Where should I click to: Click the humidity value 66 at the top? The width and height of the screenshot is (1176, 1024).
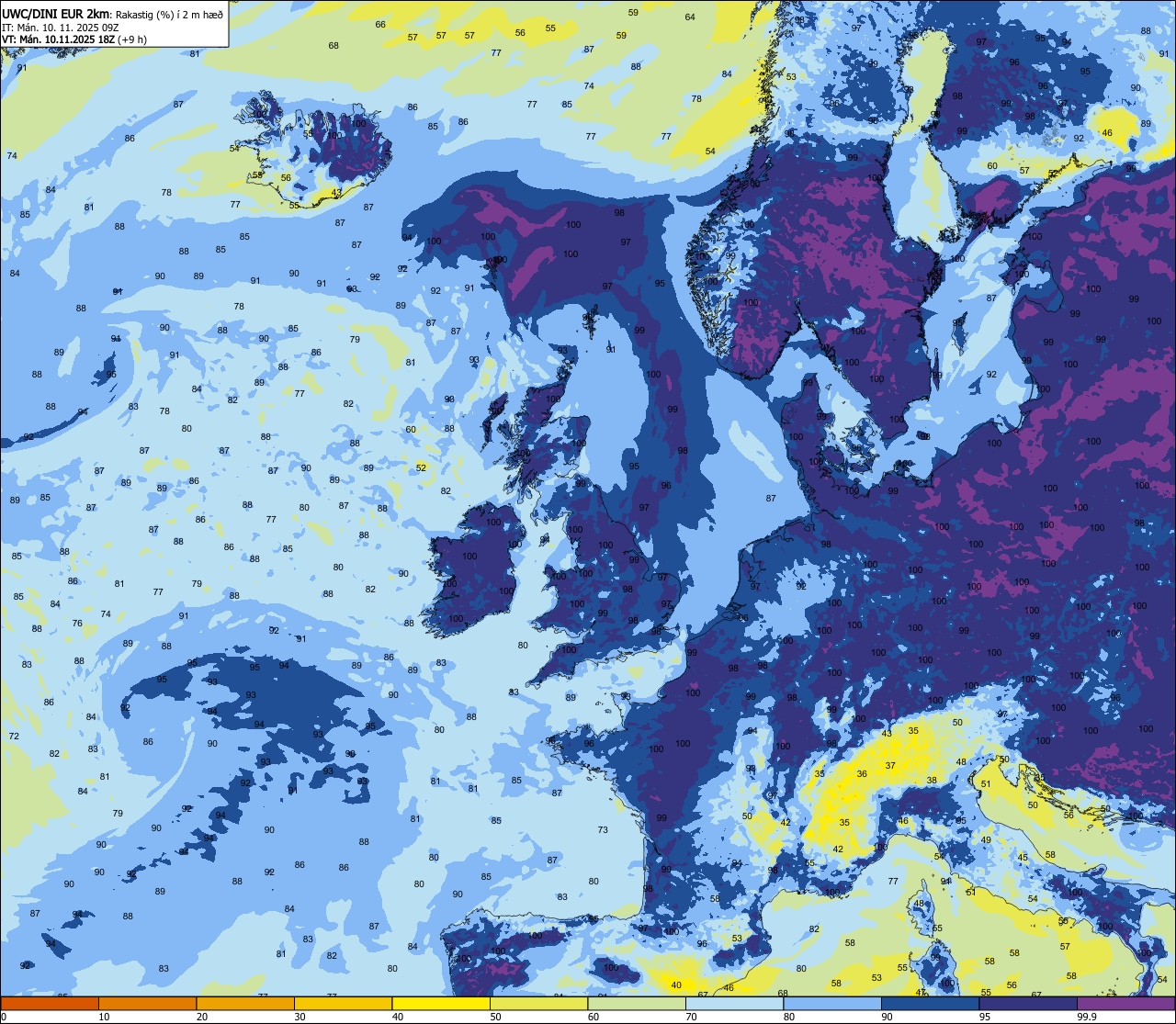click(380, 25)
